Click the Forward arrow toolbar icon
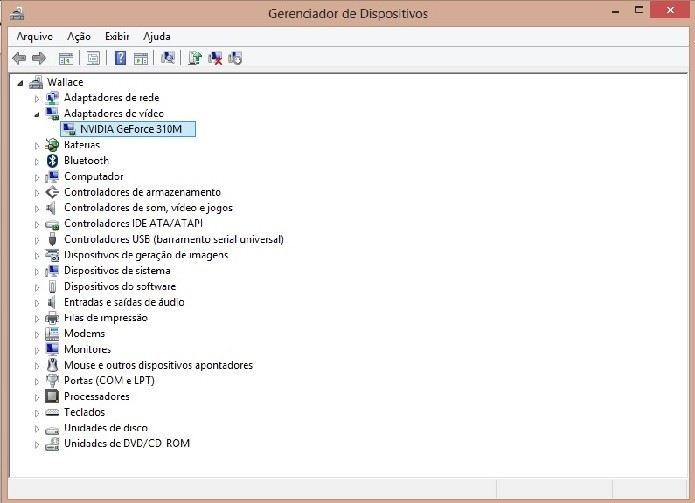This screenshot has width=695, height=503. point(39,58)
